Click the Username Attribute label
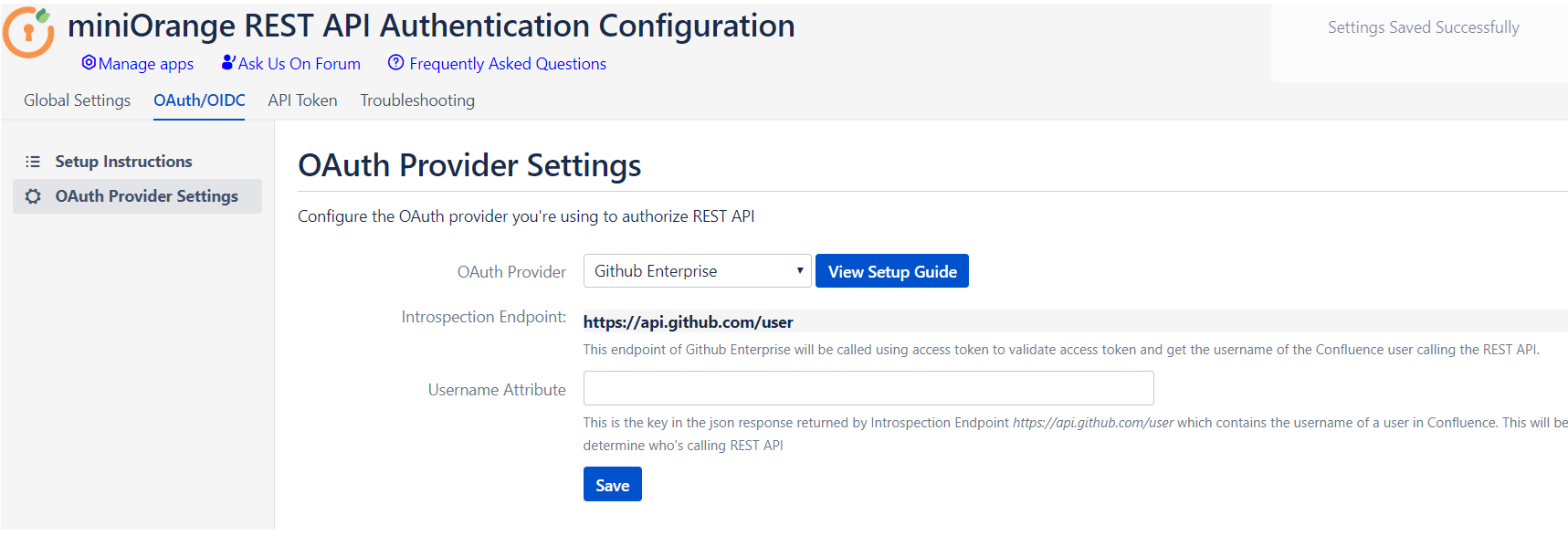 click(497, 390)
